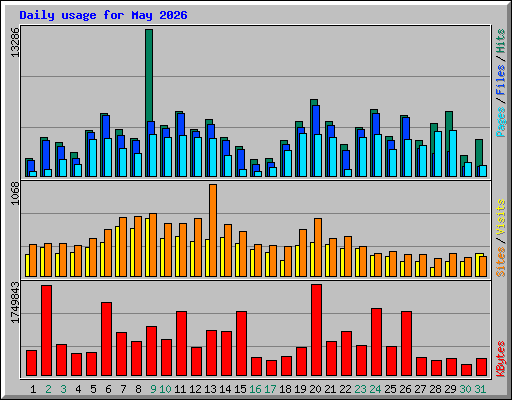
Task: Click day label 20 on x-axis
Action: pyautogui.click(x=315, y=389)
